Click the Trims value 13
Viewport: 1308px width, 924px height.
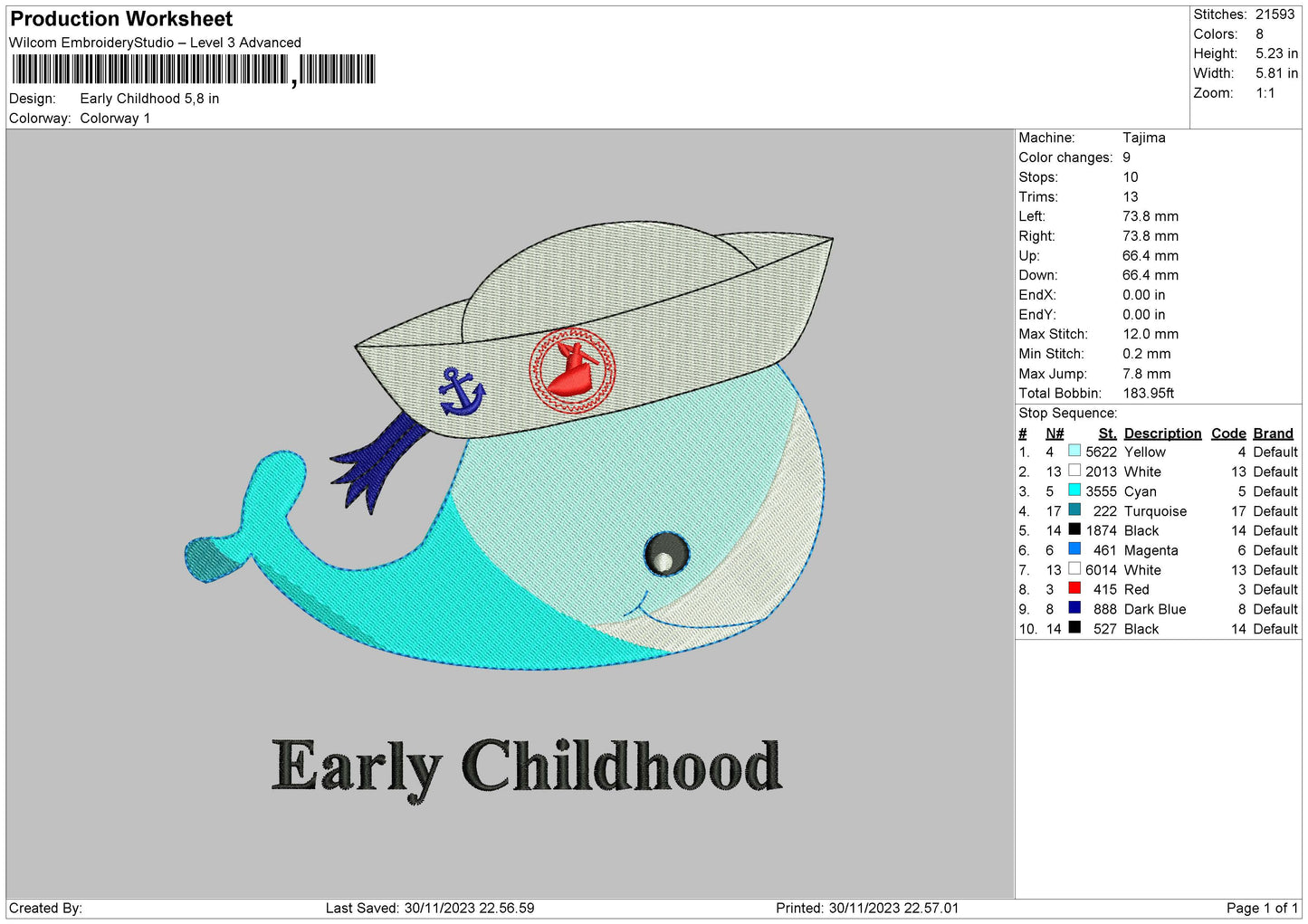1130,196
